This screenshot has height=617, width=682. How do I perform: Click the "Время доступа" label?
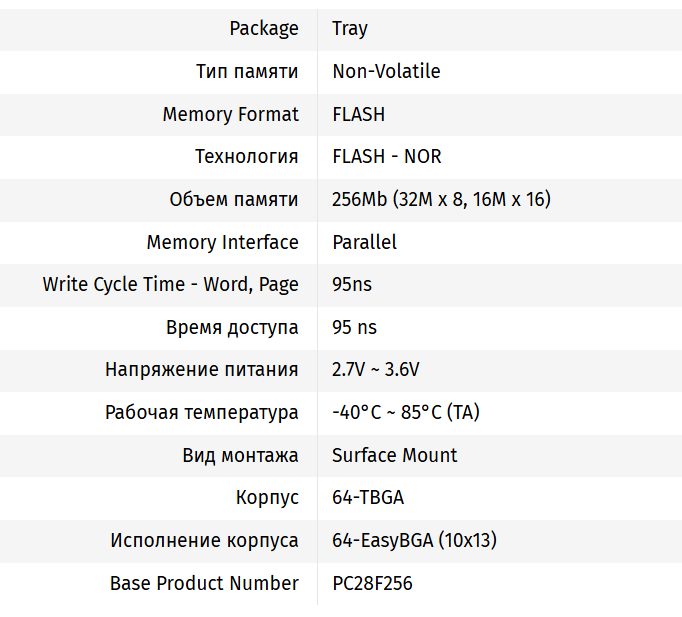(x=232, y=327)
